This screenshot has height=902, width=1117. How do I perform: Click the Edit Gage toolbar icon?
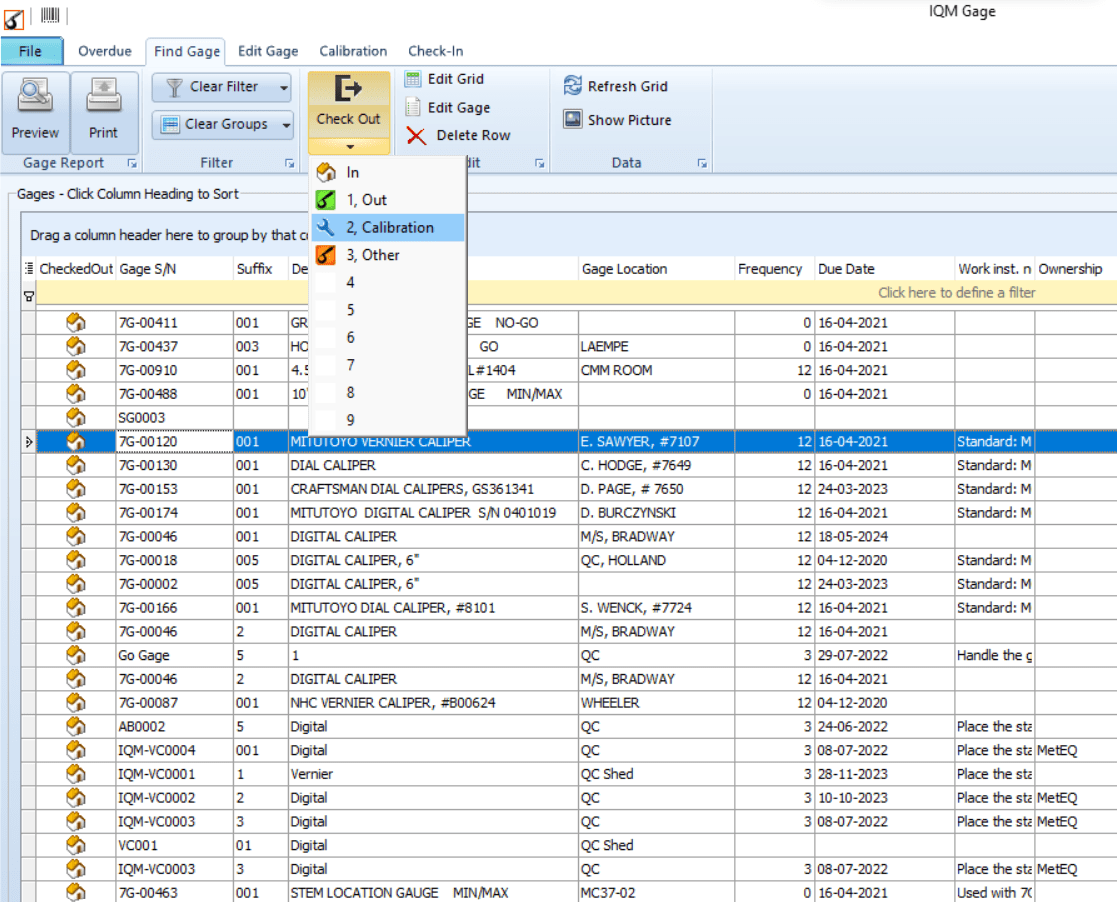click(x=413, y=108)
